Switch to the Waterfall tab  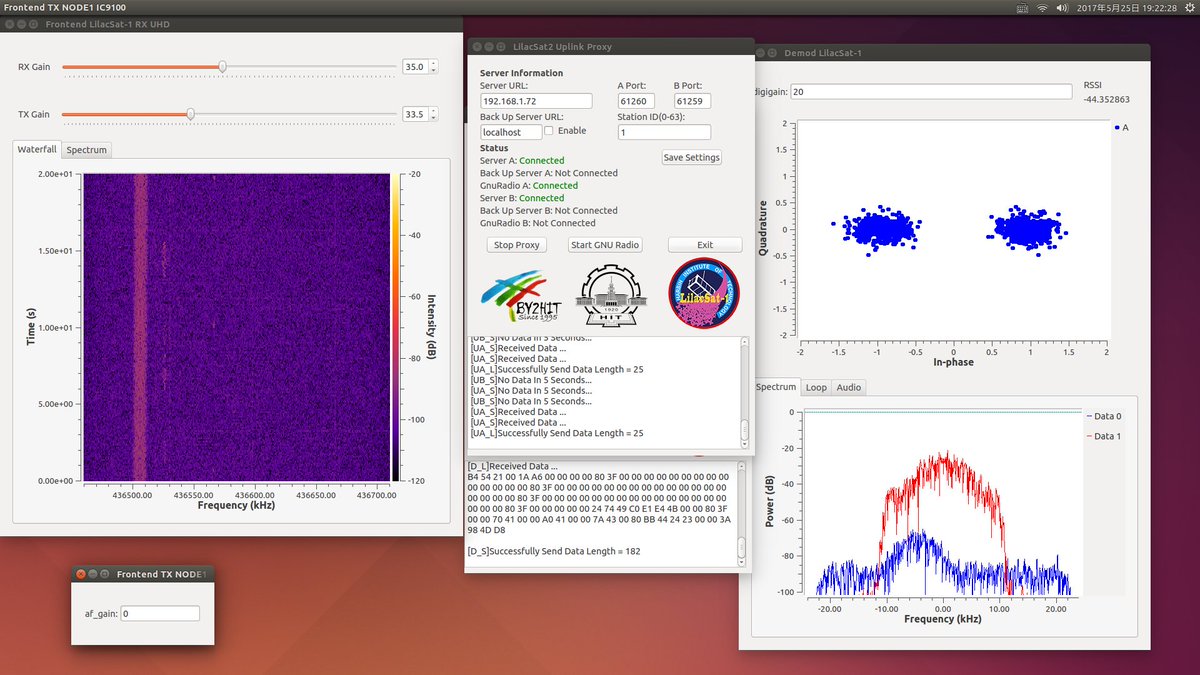[37, 149]
